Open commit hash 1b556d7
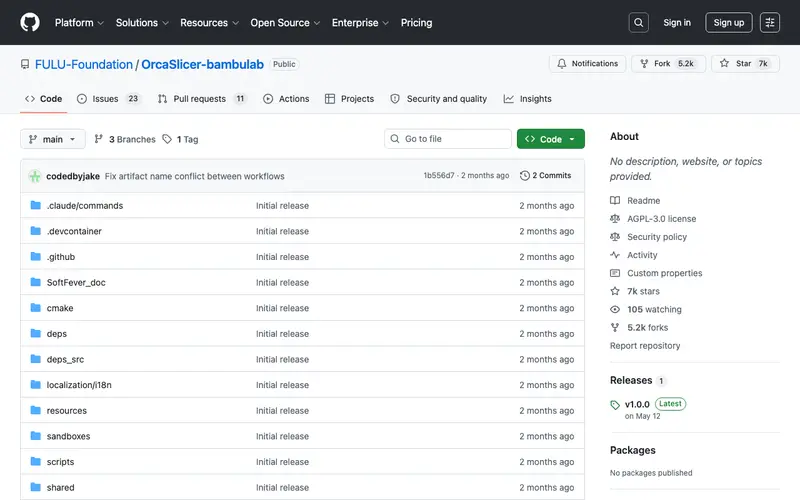 pyautogui.click(x=439, y=176)
